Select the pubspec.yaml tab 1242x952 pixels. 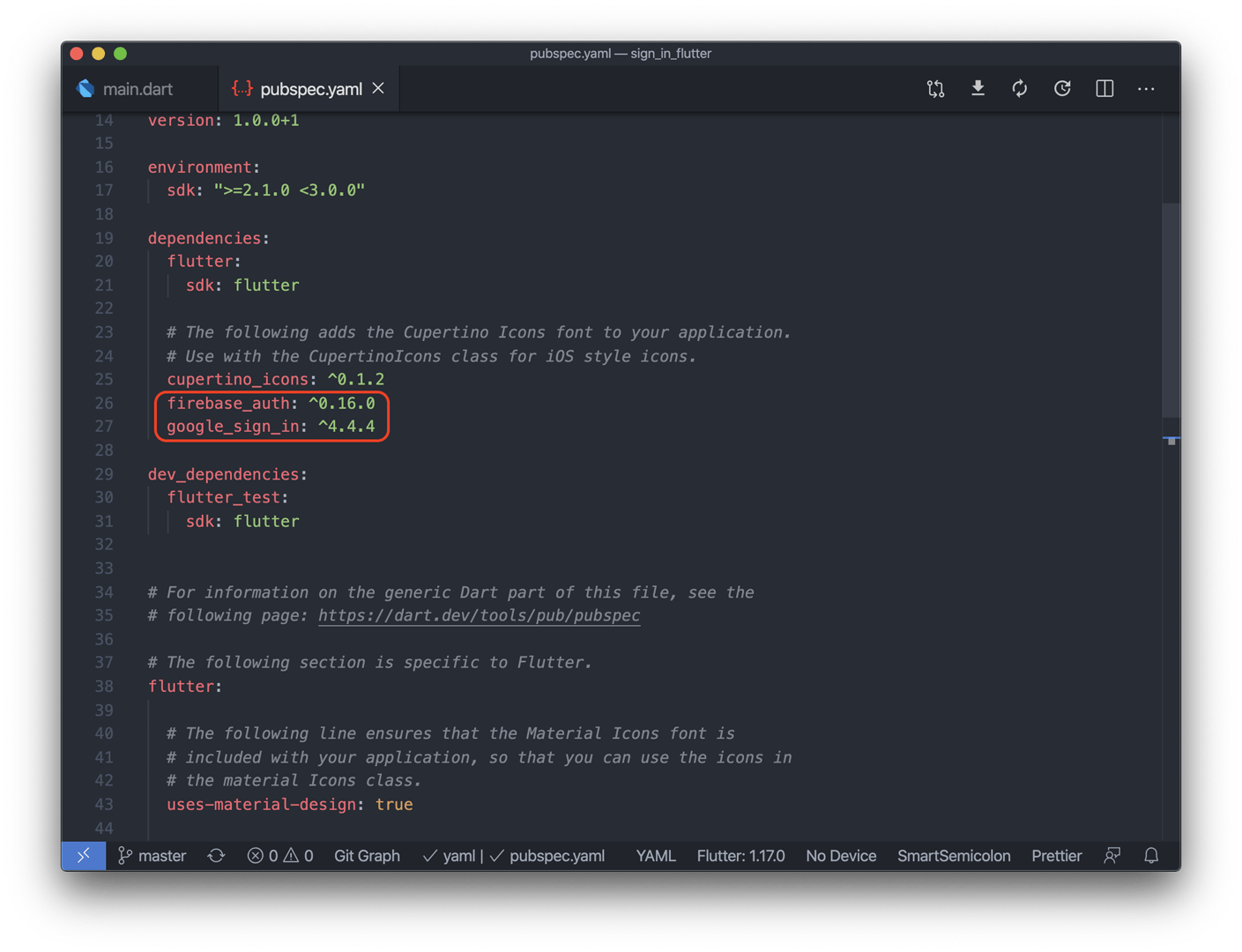point(309,89)
